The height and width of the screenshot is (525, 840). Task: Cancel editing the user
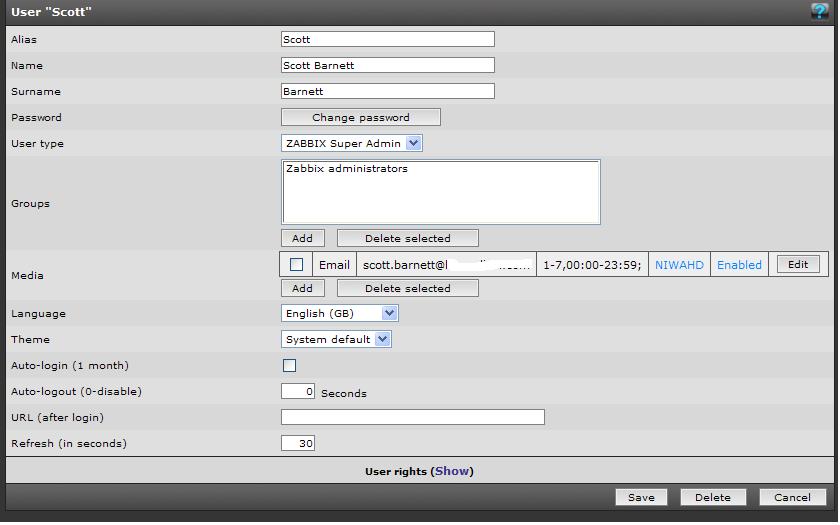pos(792,498)
